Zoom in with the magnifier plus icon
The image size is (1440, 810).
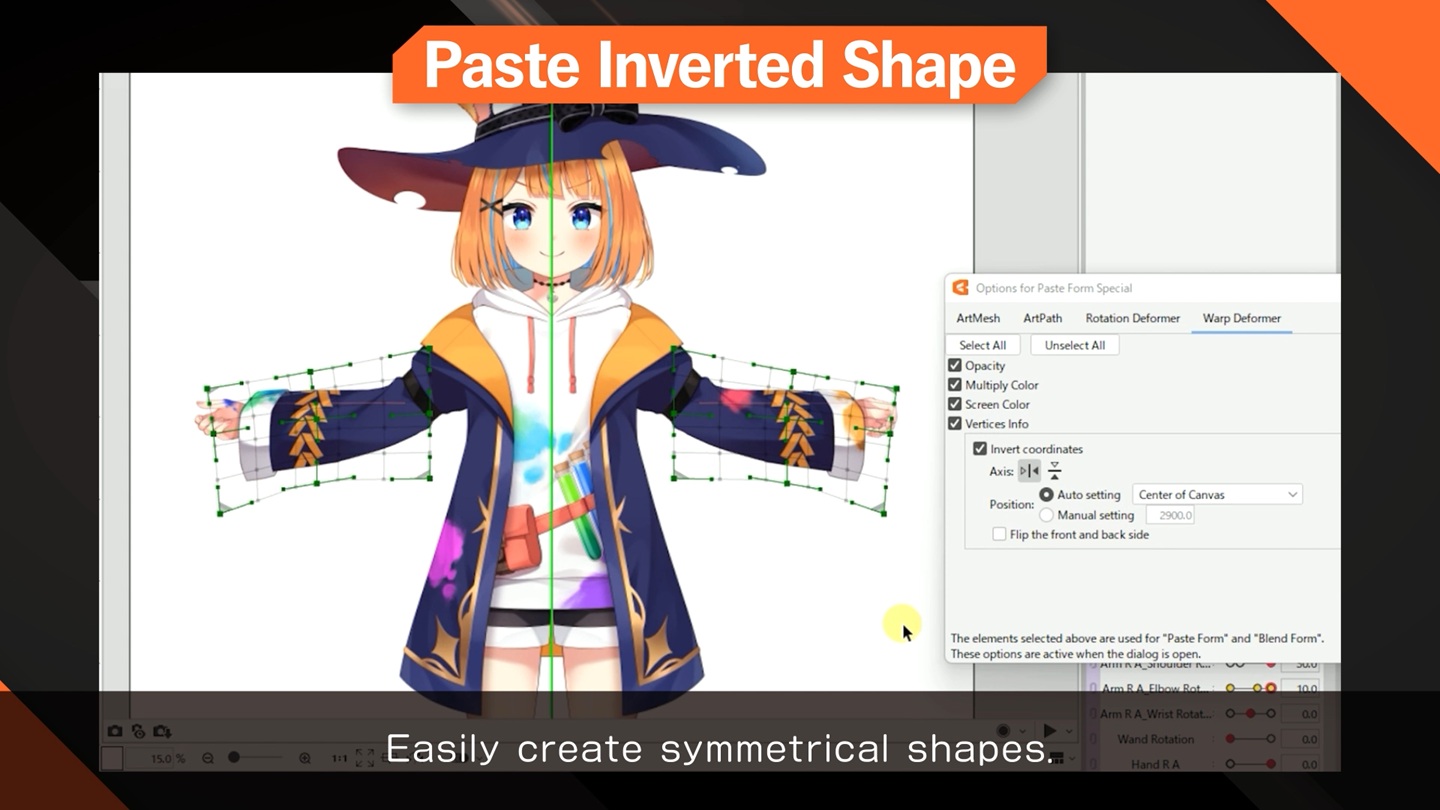(305, 757)
